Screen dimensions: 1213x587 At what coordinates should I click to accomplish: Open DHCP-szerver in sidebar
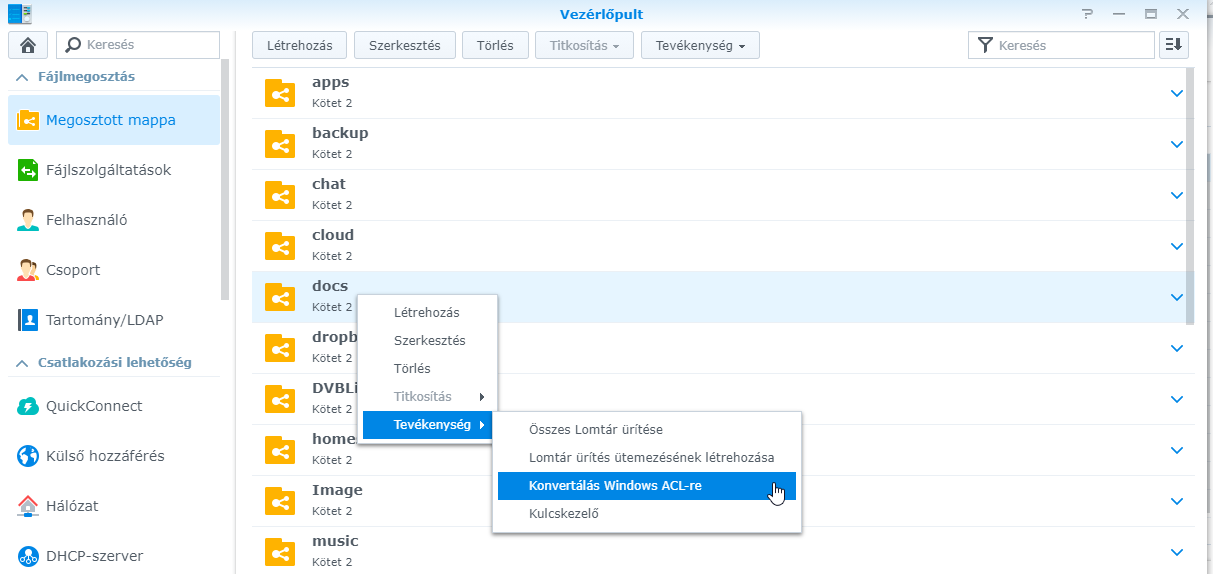click(x=114, y=556)
